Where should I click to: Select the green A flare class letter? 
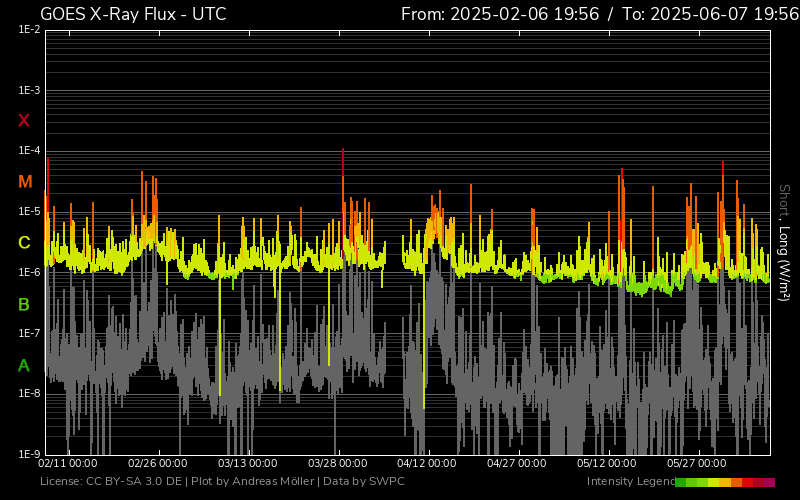[x=24, y=366]
